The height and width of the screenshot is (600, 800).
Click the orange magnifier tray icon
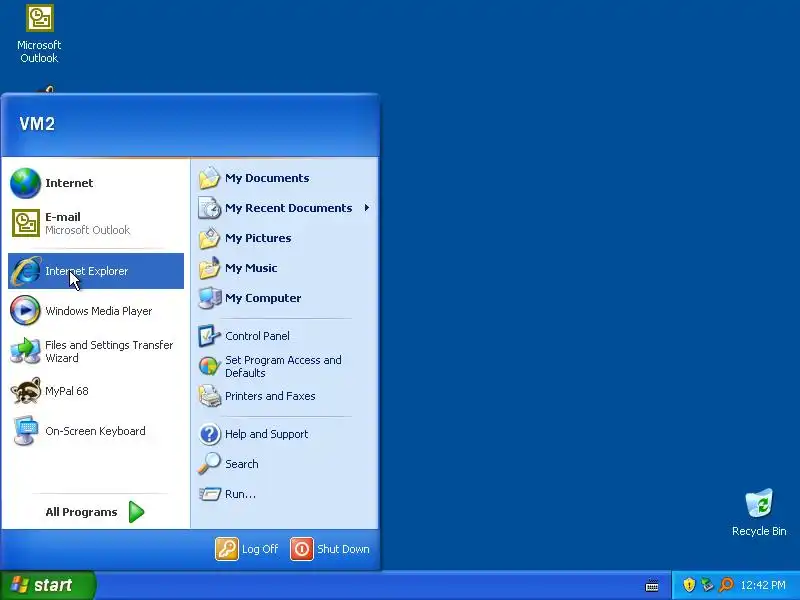[x=726, y=585]
